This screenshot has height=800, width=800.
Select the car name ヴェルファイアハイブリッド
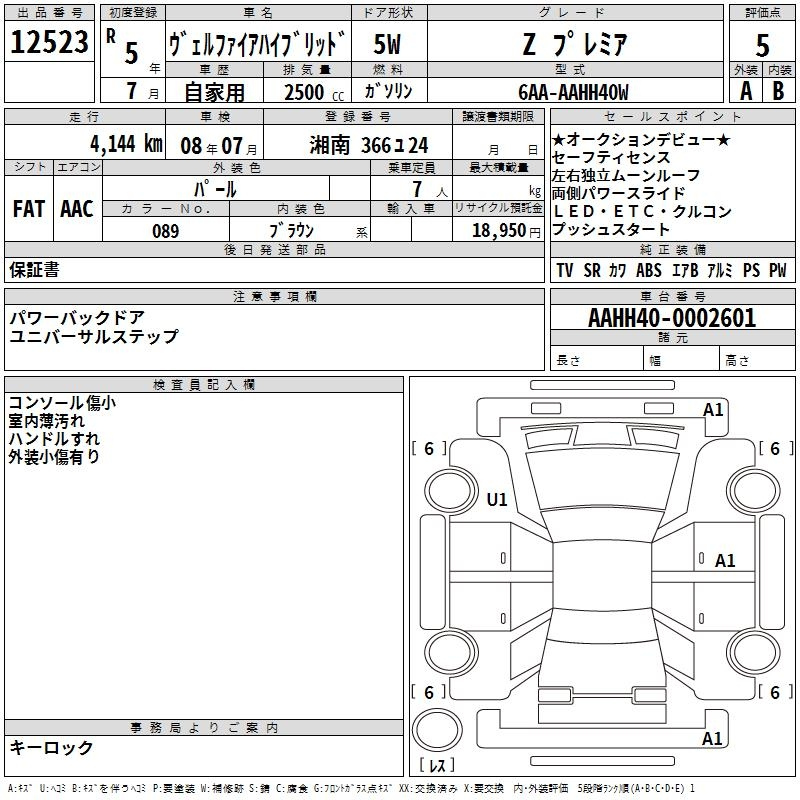[x=258, y=44]
